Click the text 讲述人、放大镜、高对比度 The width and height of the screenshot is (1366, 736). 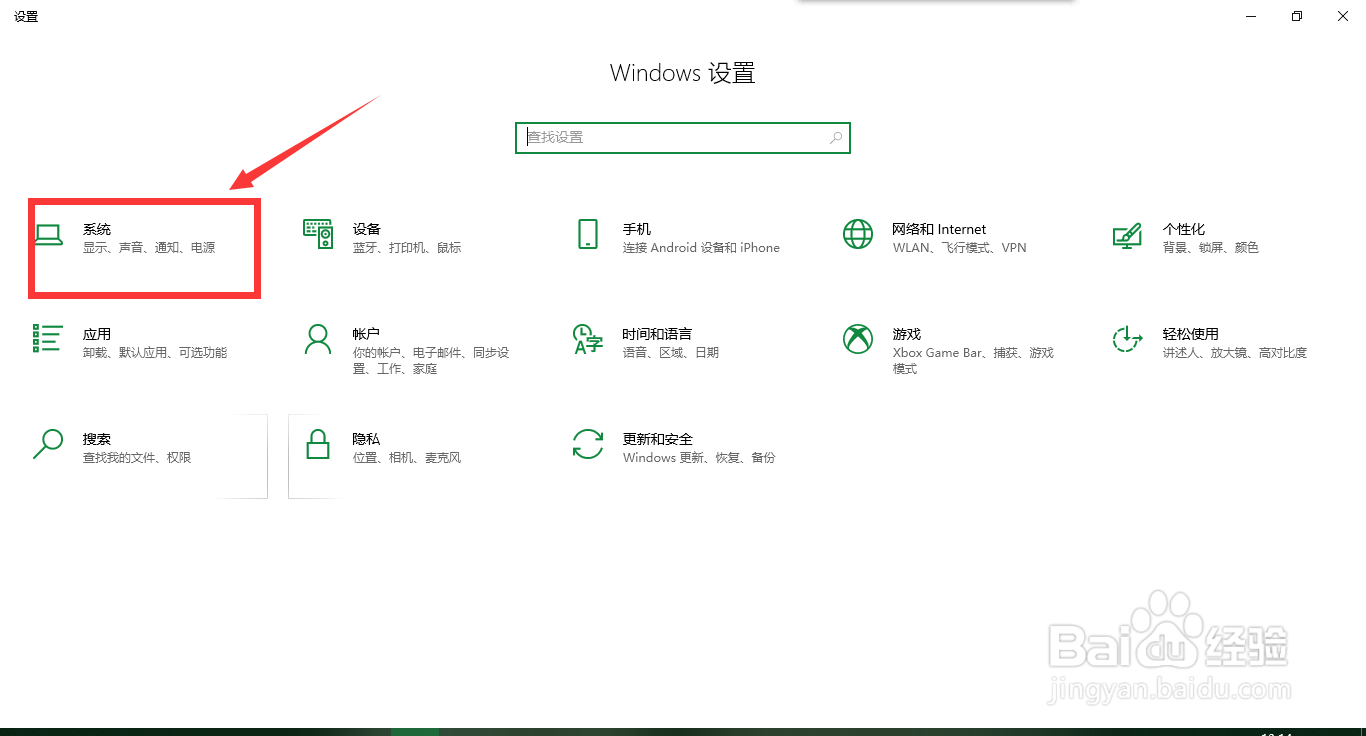tap(1235, 353)
